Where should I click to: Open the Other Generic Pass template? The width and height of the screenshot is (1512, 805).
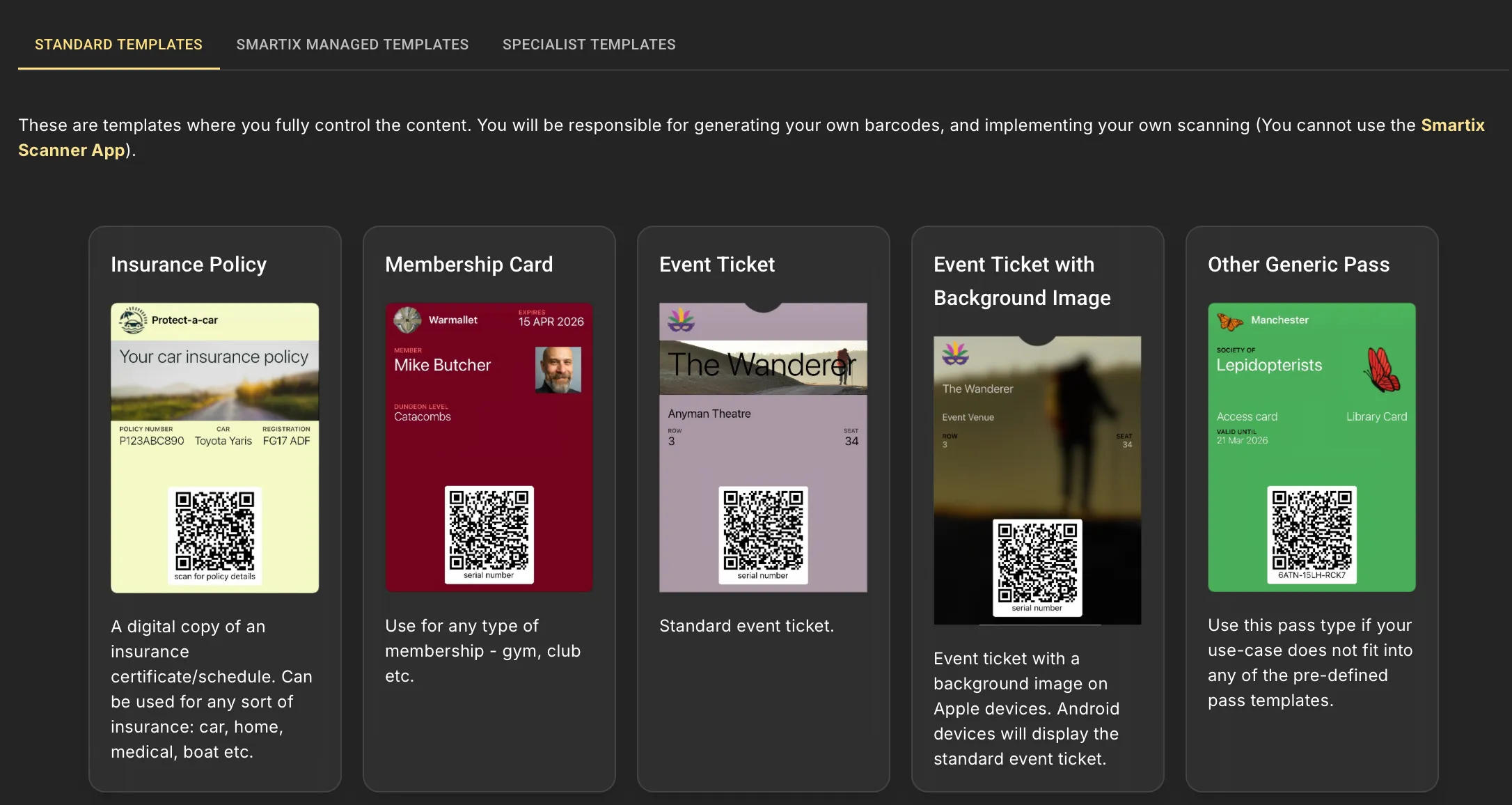(x=1298, y=265)
